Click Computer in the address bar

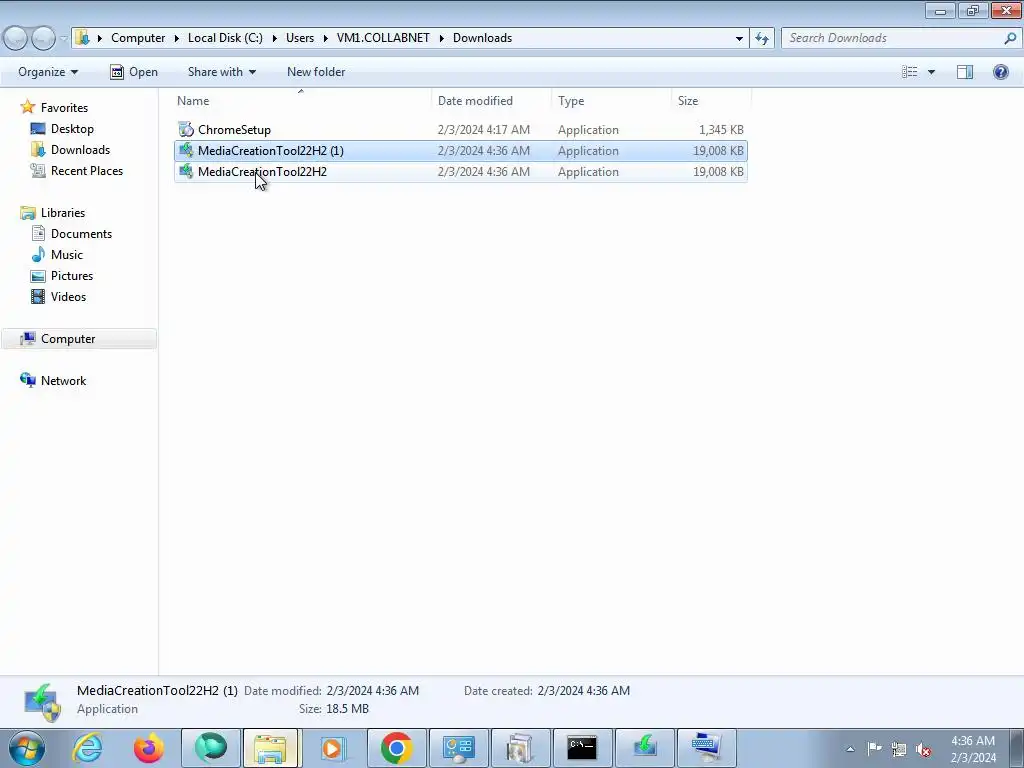pyautogui.click(x=138, y=38)
